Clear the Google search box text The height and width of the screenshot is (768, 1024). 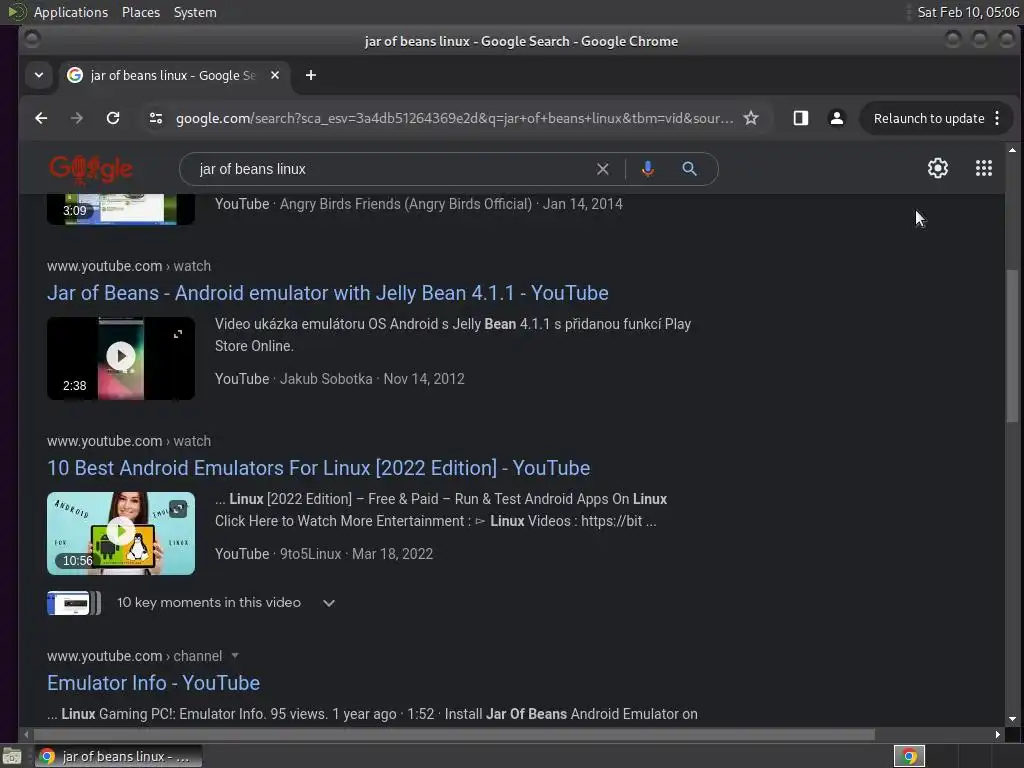click(603, 169)
